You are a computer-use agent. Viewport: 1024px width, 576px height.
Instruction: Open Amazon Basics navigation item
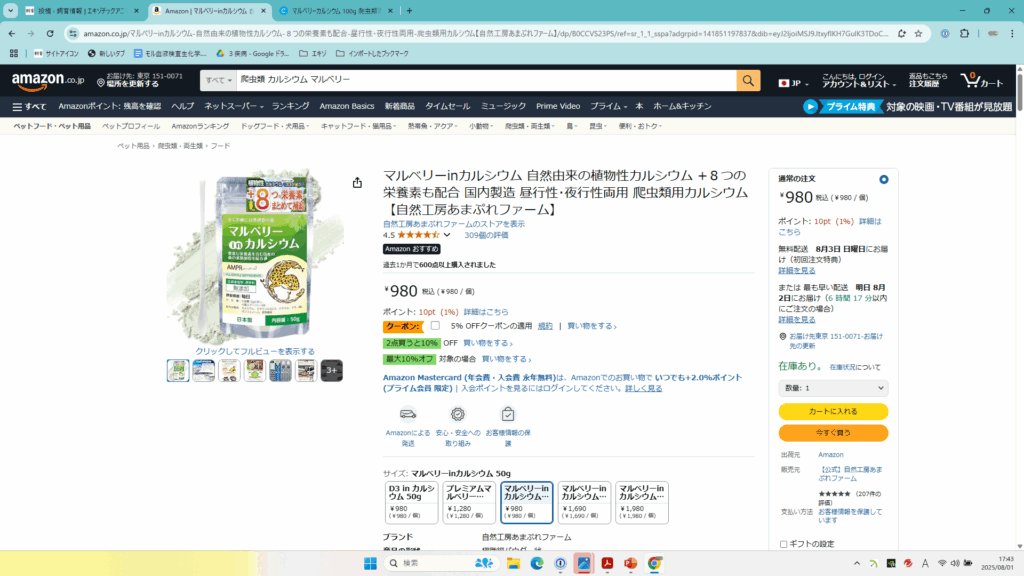(x=347, y=106)
